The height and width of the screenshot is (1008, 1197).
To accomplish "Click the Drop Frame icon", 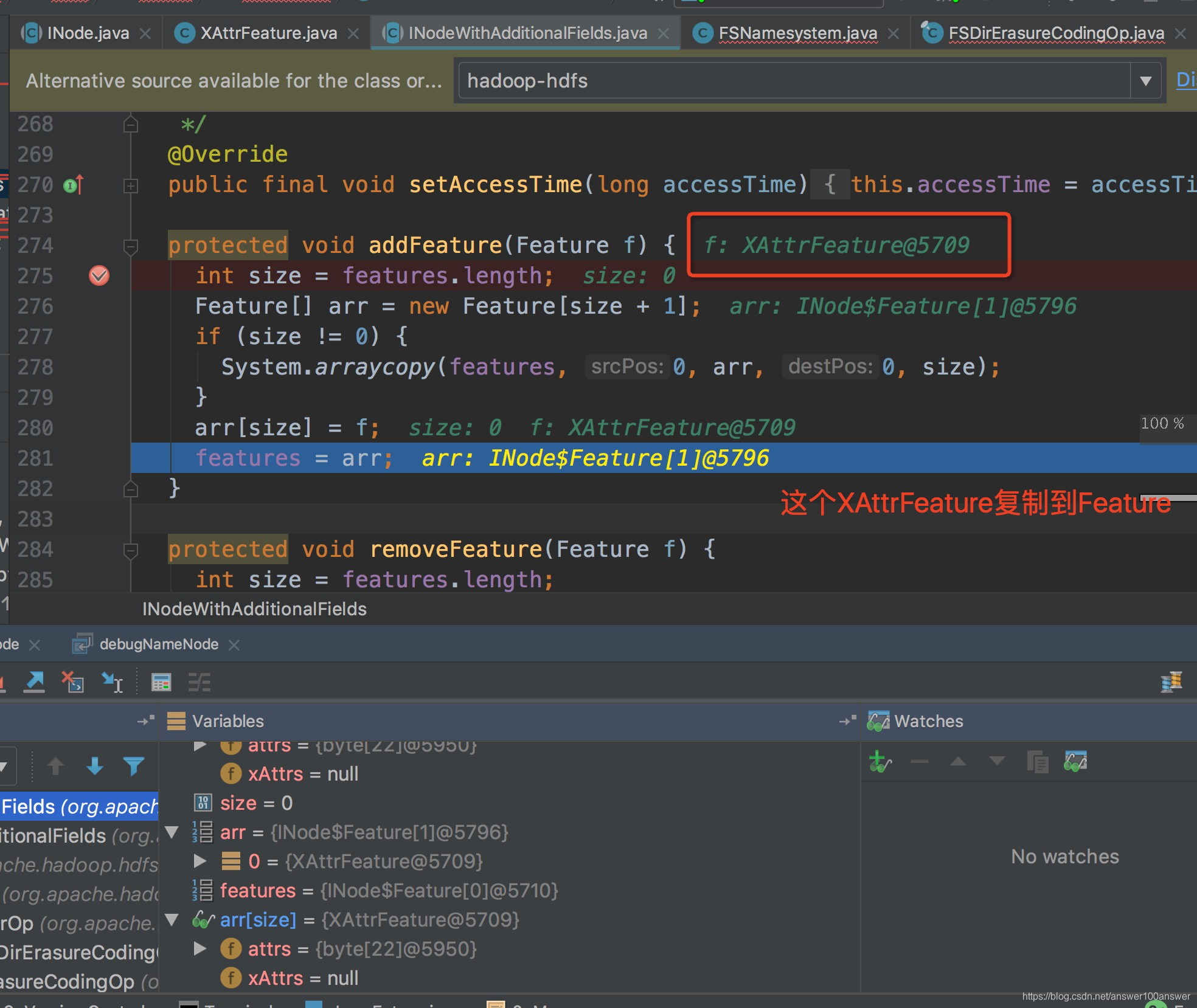I will (x=73, y=682).
